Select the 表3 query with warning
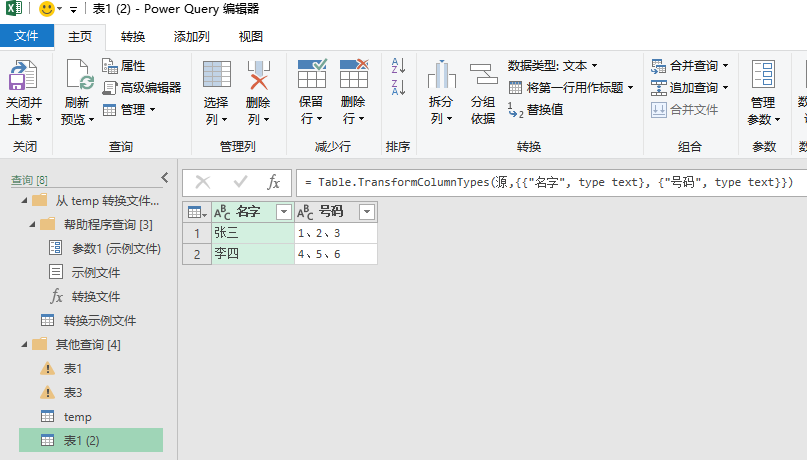The image size is (807, 460). tap(61, 393)
